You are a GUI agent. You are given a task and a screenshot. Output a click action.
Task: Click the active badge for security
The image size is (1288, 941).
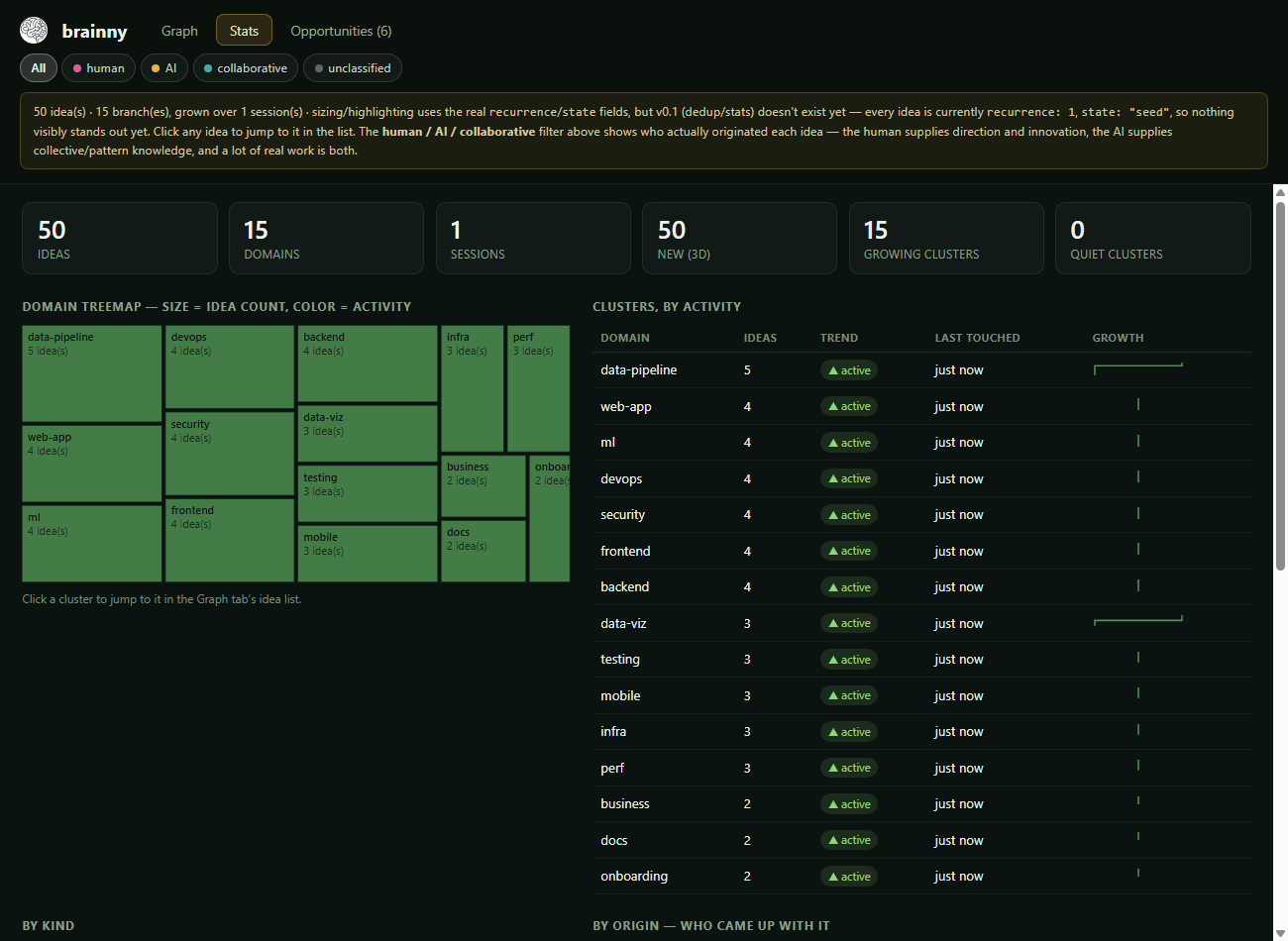point(849,515)
